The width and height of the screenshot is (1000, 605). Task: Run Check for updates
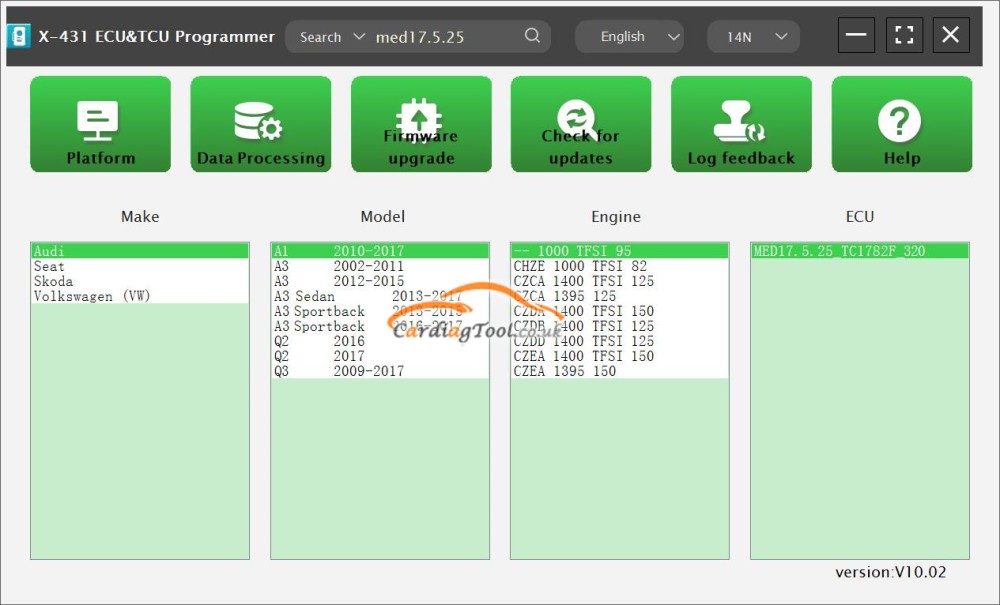pos(581,124)
